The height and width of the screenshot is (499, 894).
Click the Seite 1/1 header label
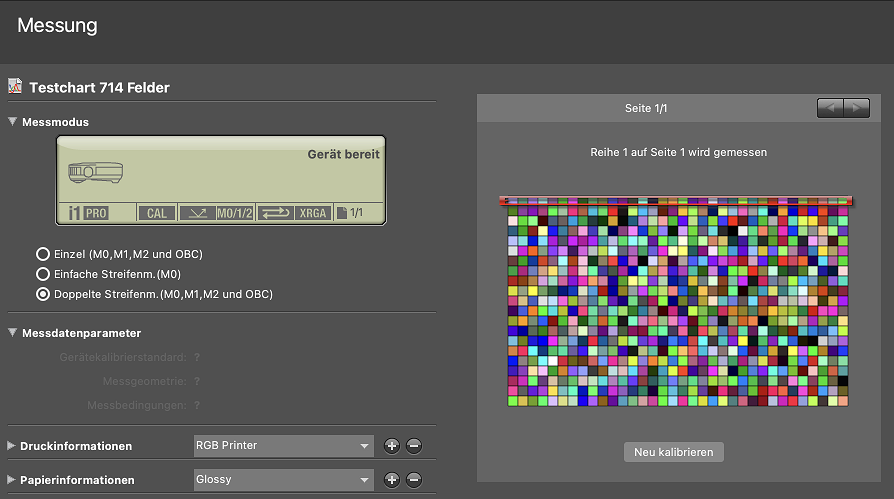[646, 108]
